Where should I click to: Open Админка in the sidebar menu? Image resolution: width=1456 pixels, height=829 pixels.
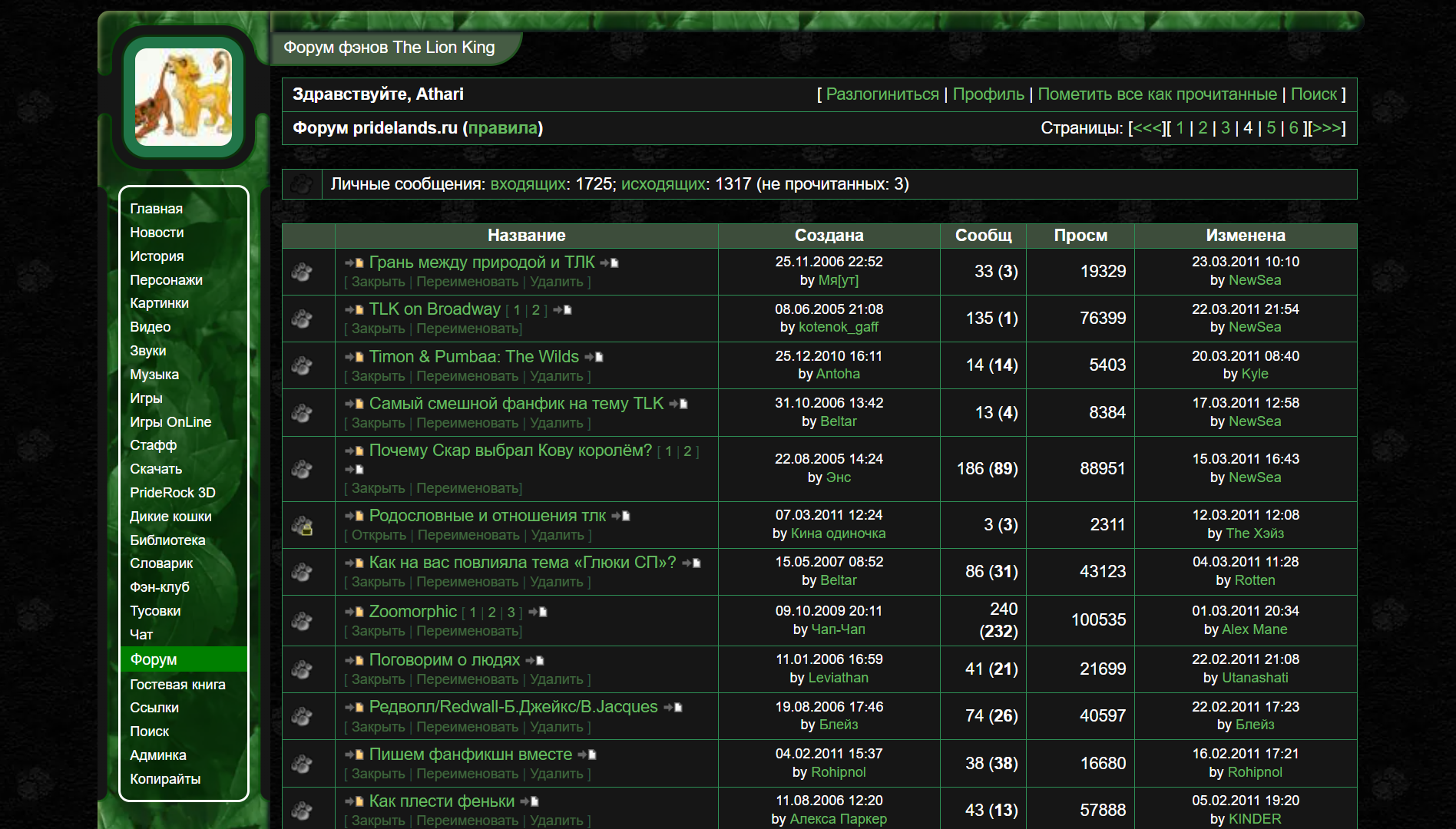[158, 755]
